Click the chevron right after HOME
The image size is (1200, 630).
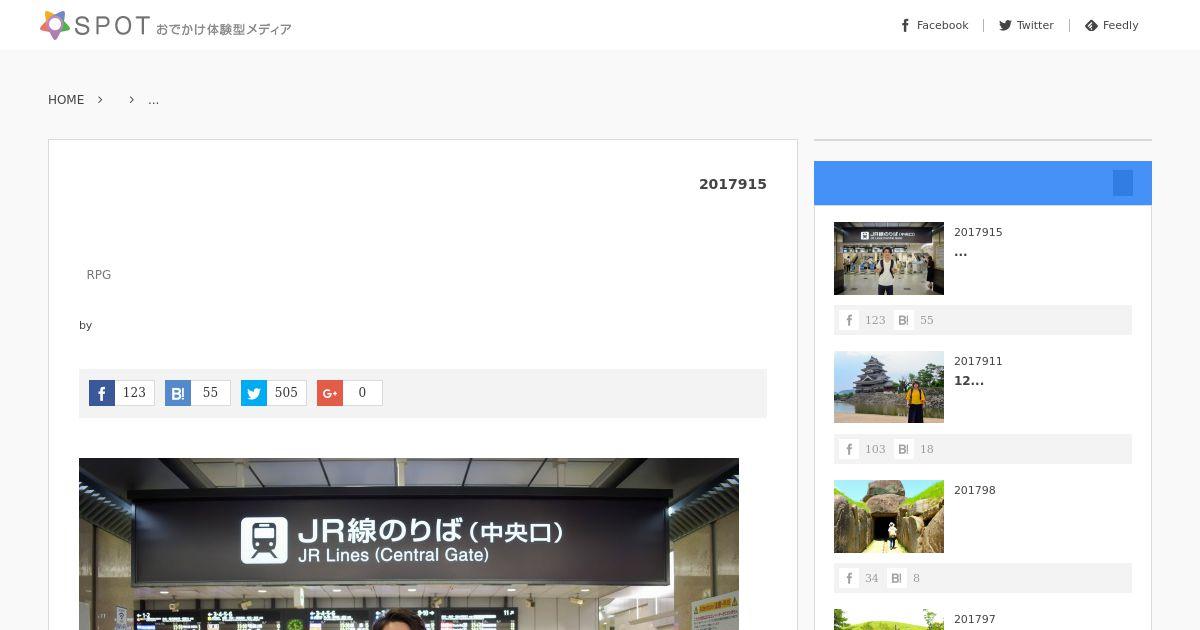click(100, 100)
